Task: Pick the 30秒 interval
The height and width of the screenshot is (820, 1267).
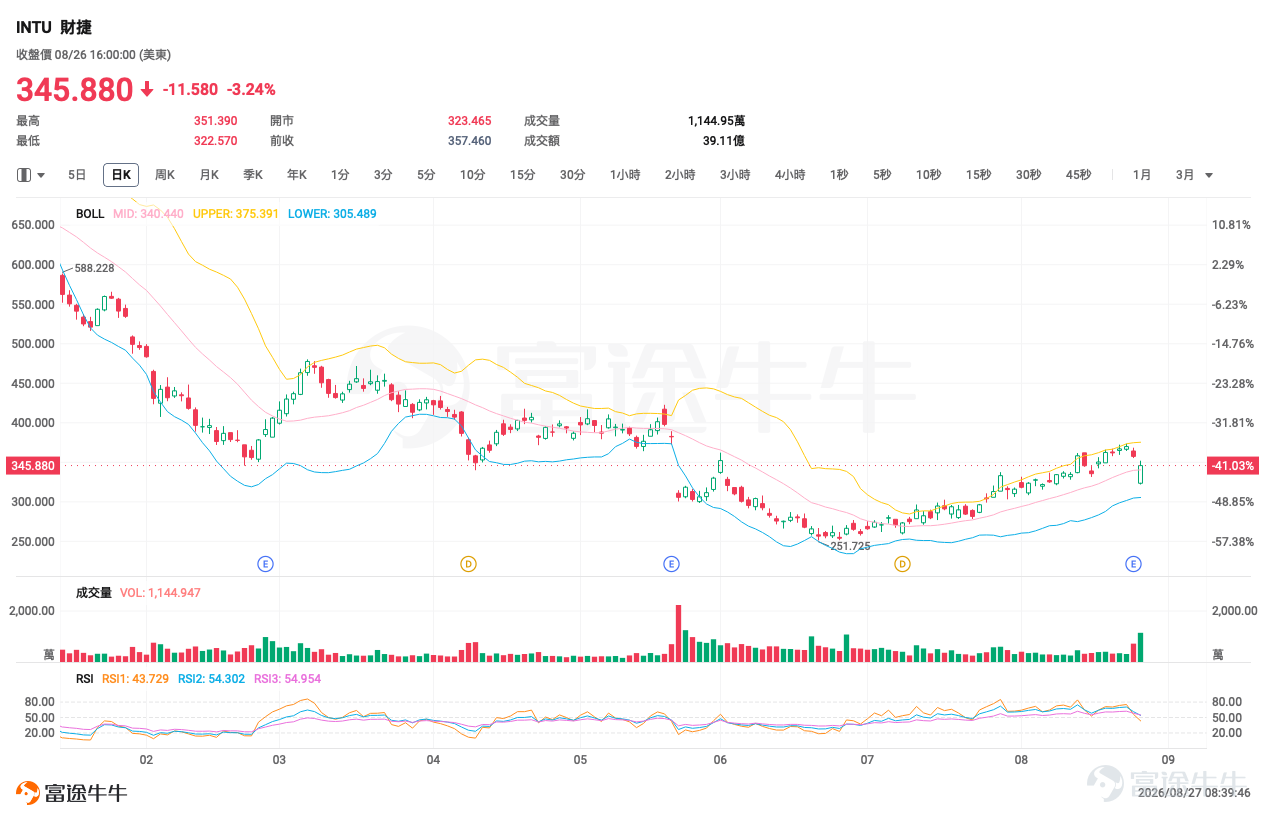Action: (1028, 175)
